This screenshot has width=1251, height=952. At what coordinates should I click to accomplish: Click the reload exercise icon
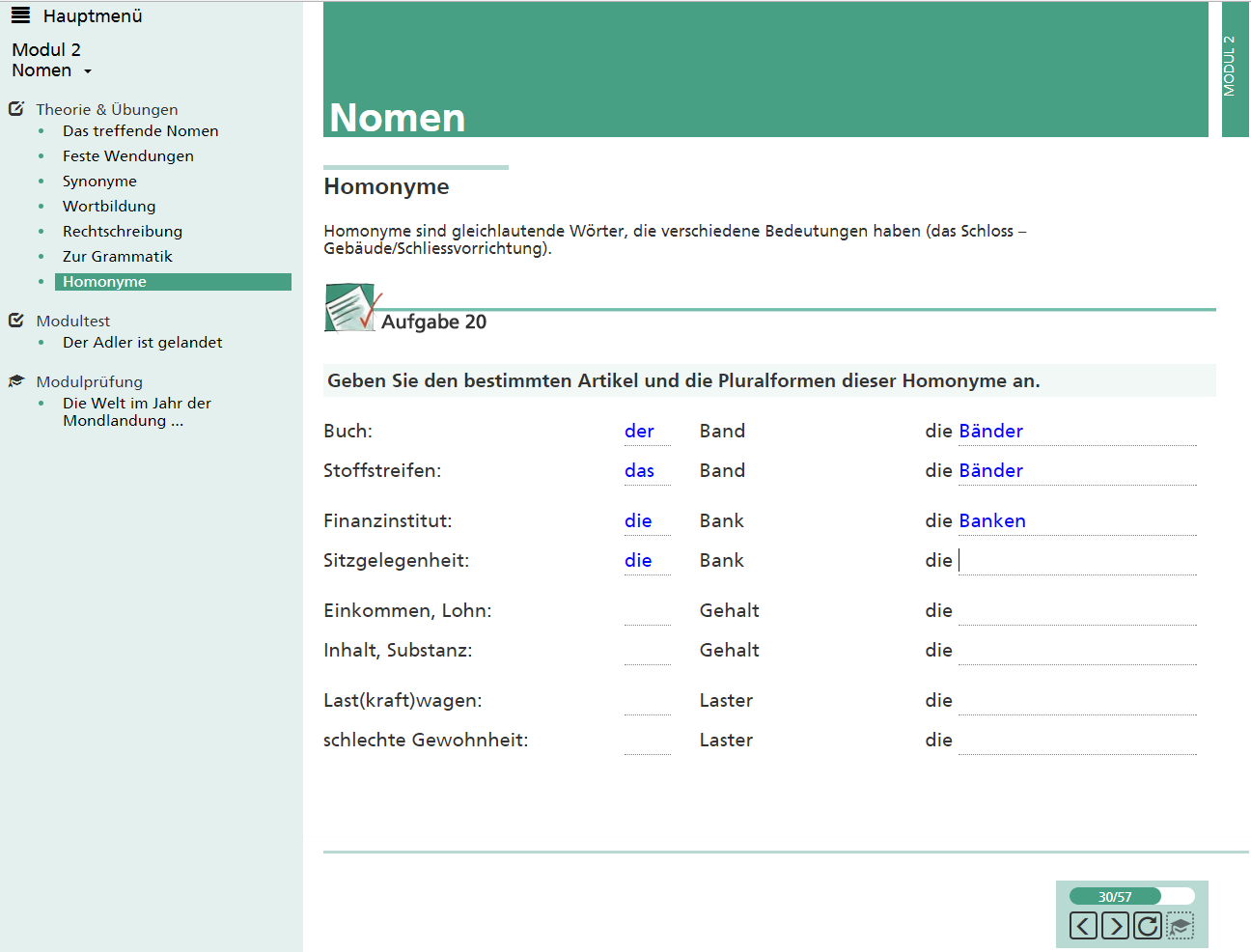(1147, 926)
